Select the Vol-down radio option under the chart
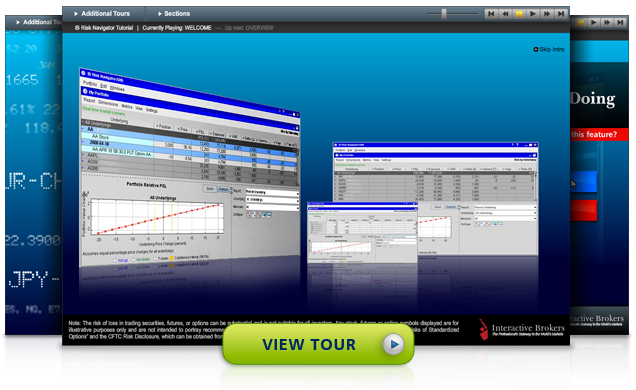Viewport: 636px width, 390px height. (x=133, y=259)
